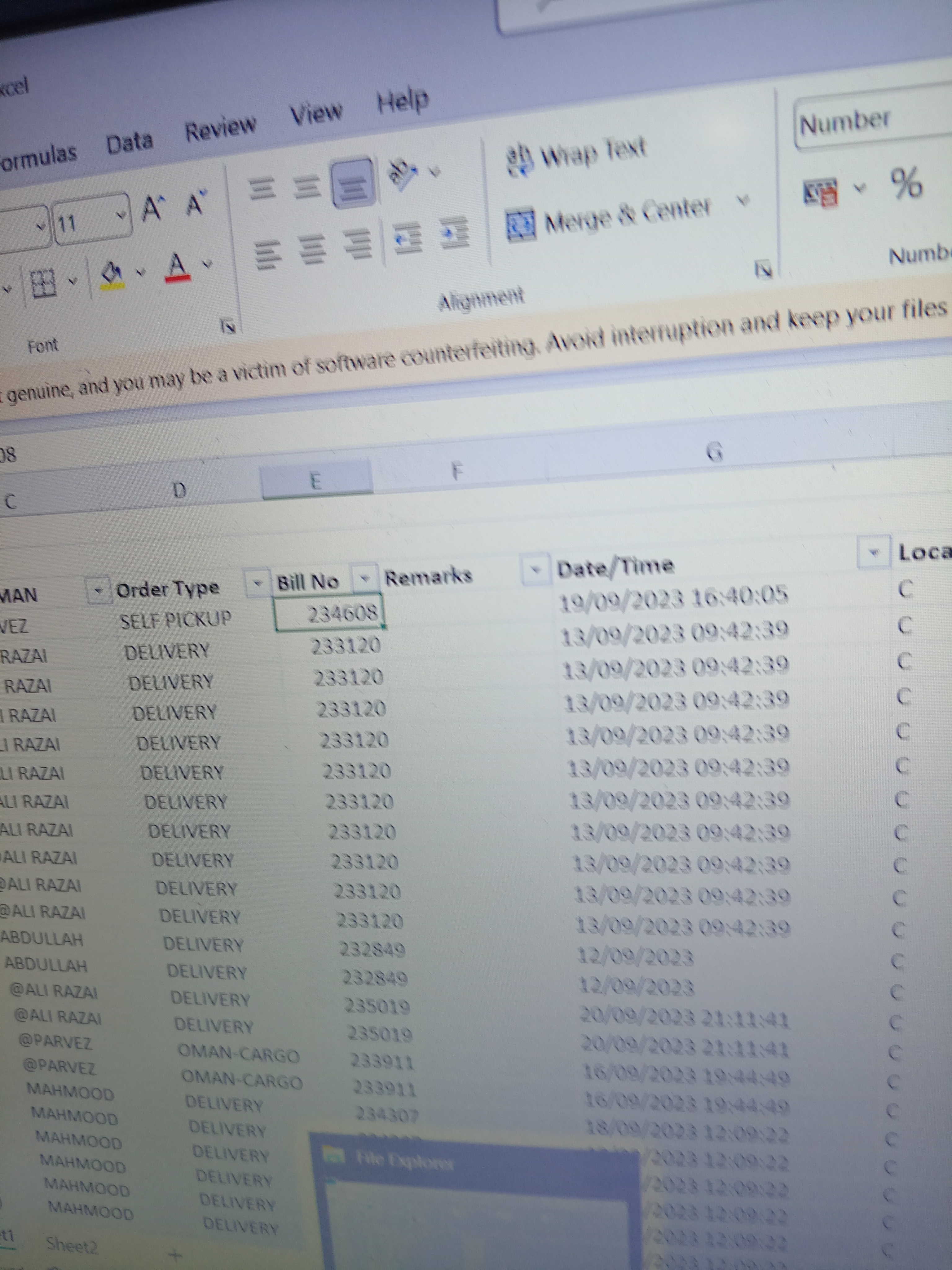
Task: Switch to the View tab
Action: click(x=316, y=113)
